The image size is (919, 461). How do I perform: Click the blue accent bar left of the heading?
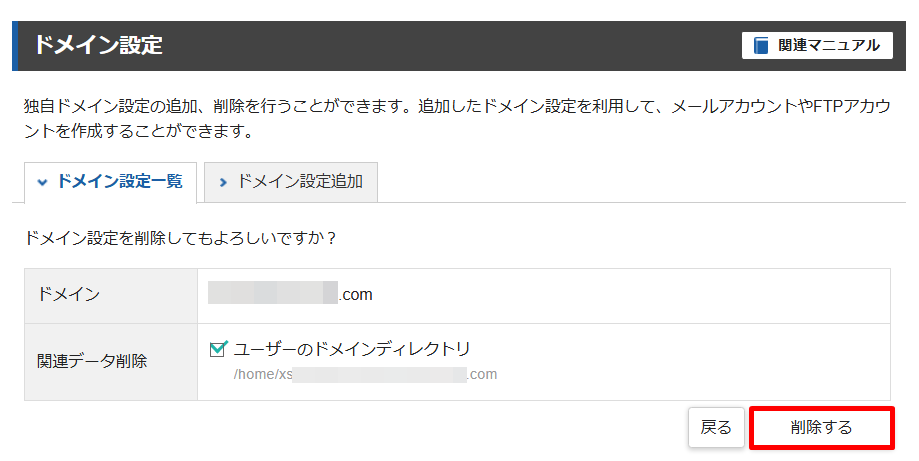(x=15, y=46)
